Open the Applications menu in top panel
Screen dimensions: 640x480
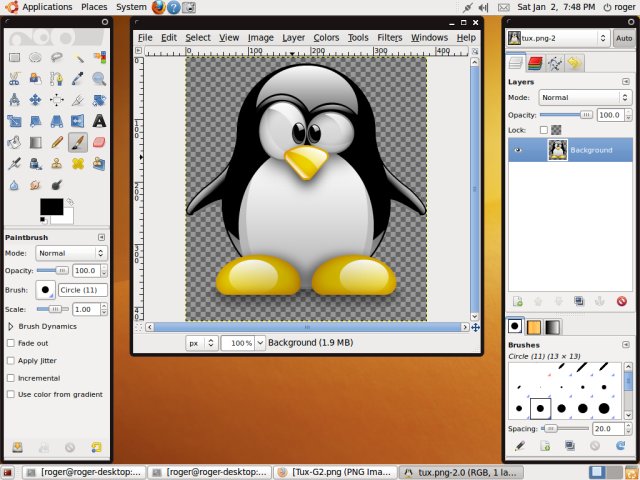tap(47, 7)
